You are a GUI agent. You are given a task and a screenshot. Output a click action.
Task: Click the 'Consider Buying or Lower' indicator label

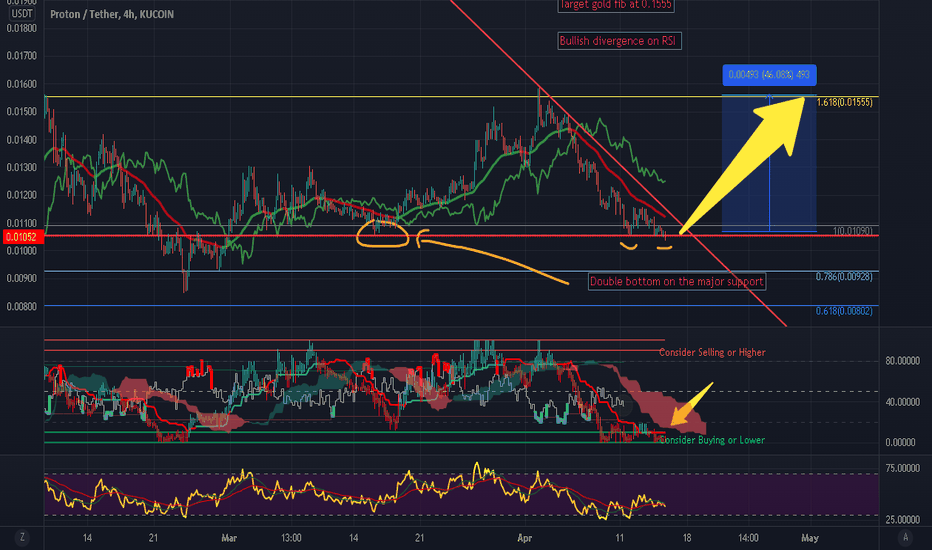coord(712,440)
